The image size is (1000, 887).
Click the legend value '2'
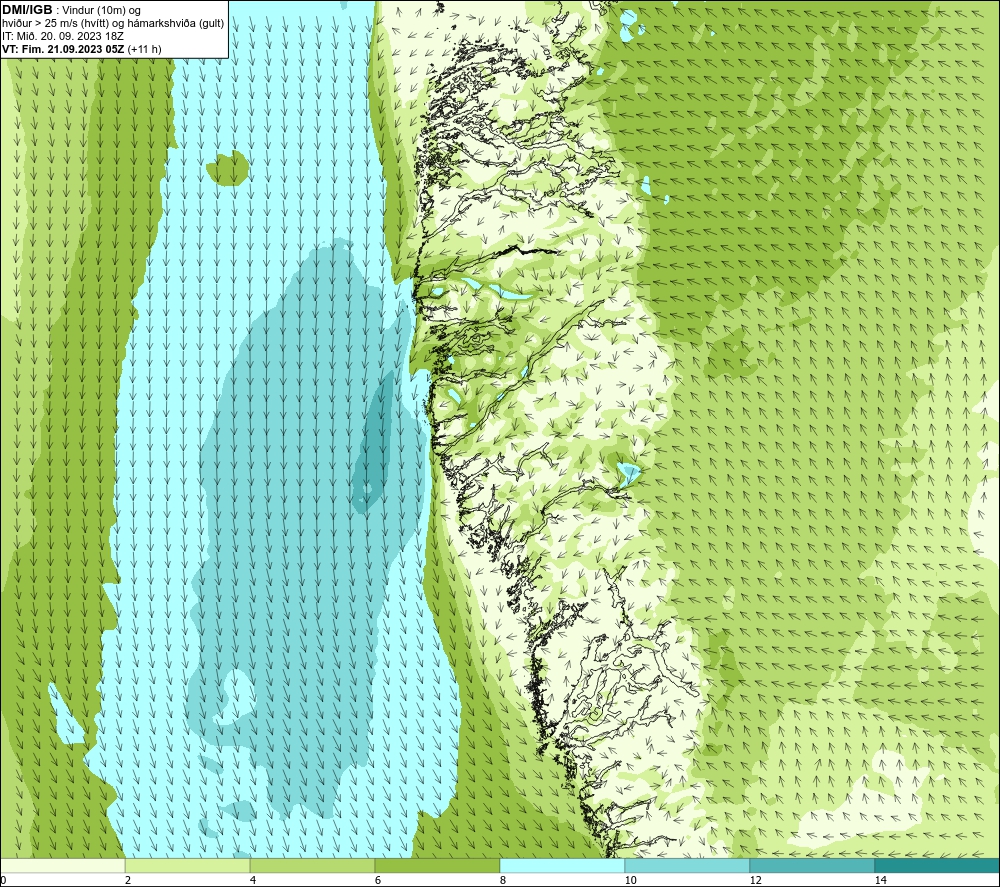[x=128, y=880]
